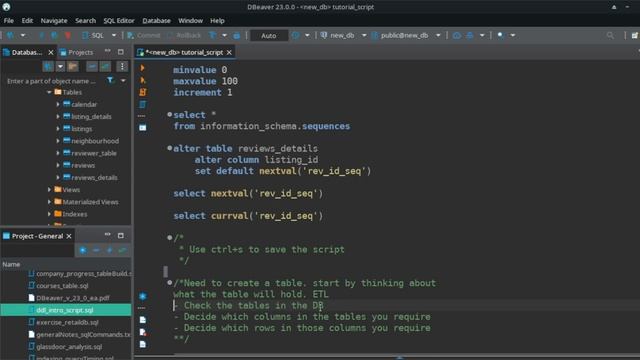This screenshot has height=360, width=640.
Task: Select the new_db active connection selector
Action: coord(338,36)
